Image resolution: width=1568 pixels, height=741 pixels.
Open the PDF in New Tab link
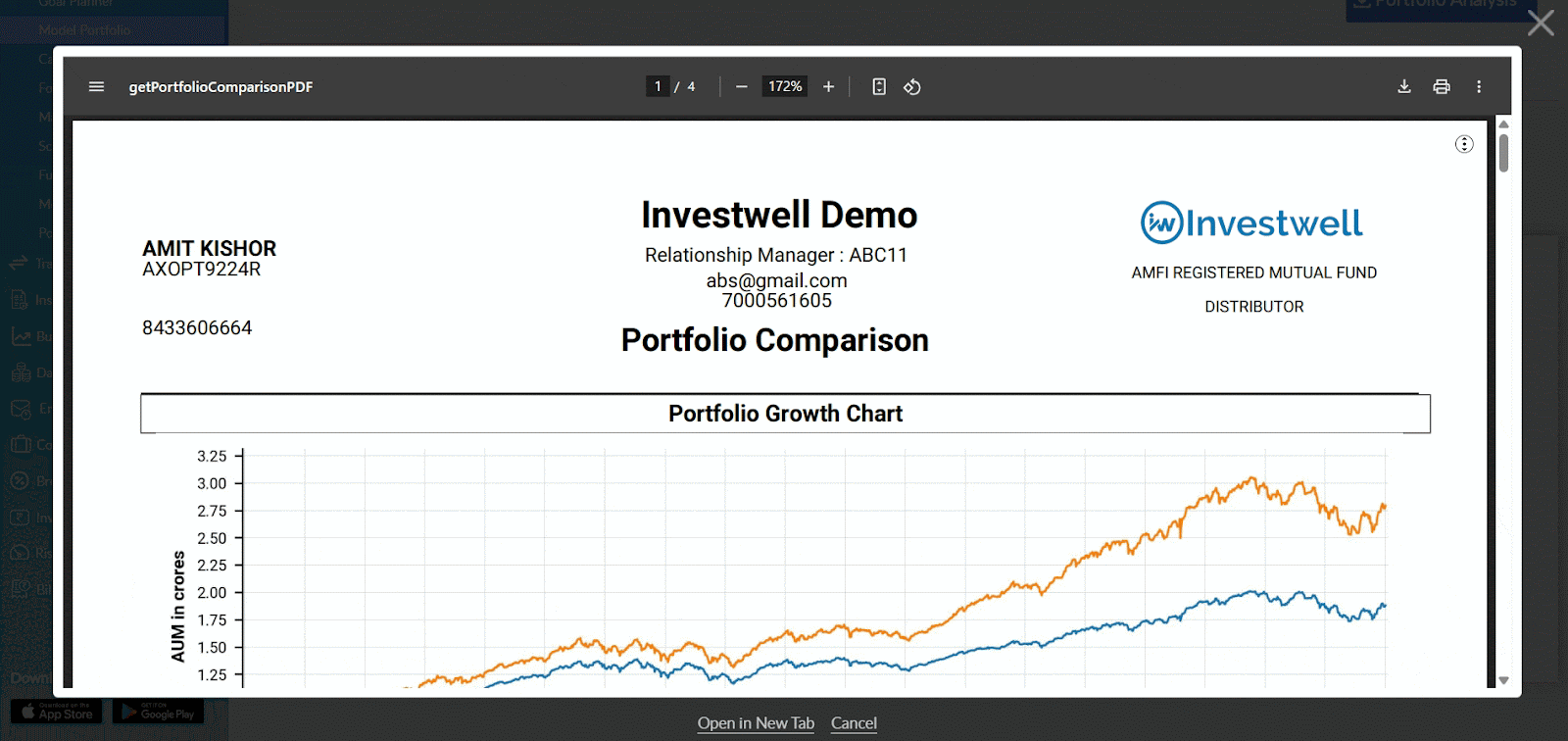pos(756,723)
